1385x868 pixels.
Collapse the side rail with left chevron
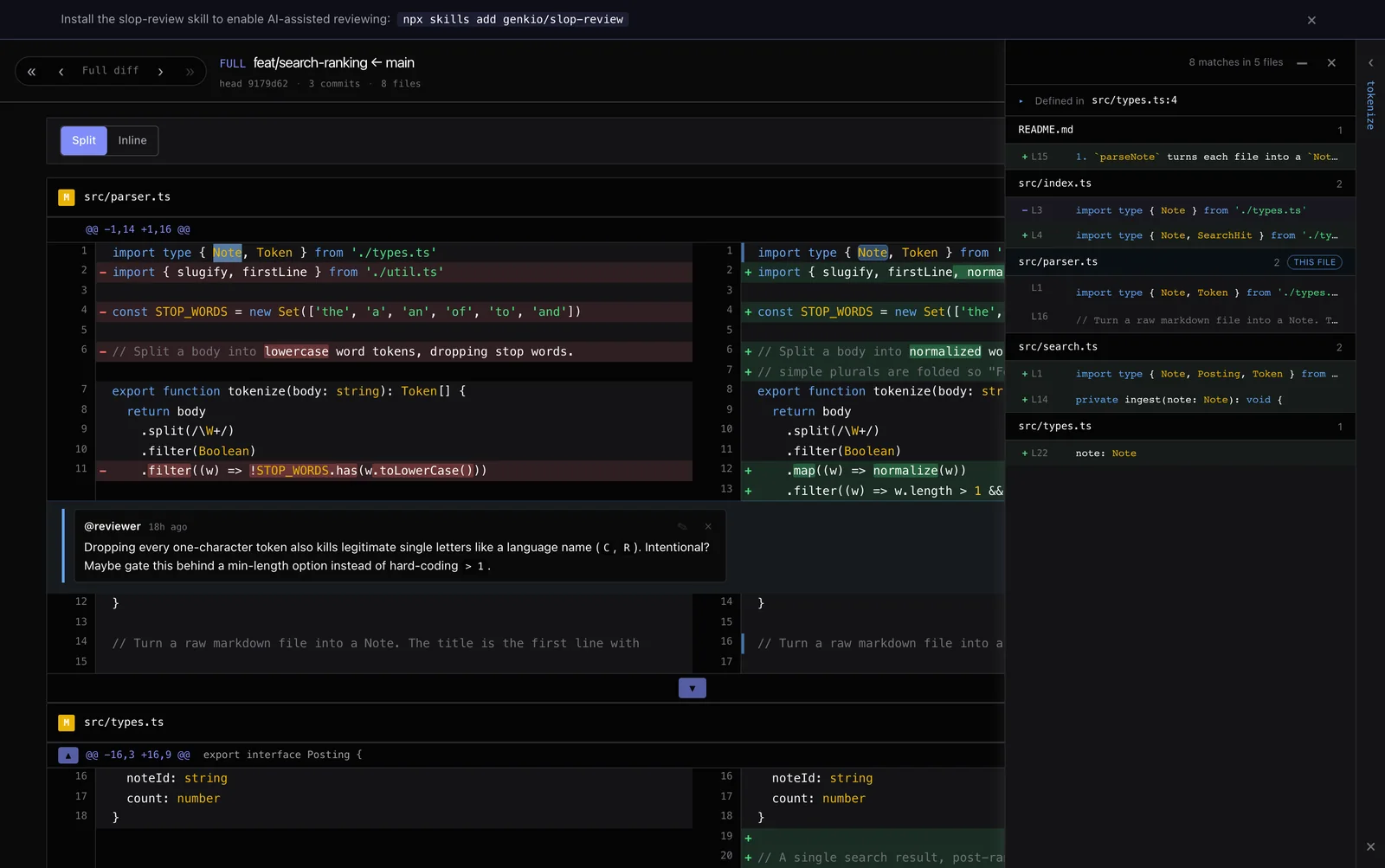(x=1370, y=62)
